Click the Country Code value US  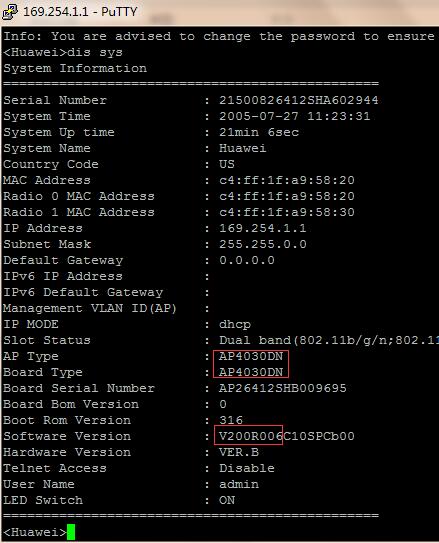(x=227, y=164)
